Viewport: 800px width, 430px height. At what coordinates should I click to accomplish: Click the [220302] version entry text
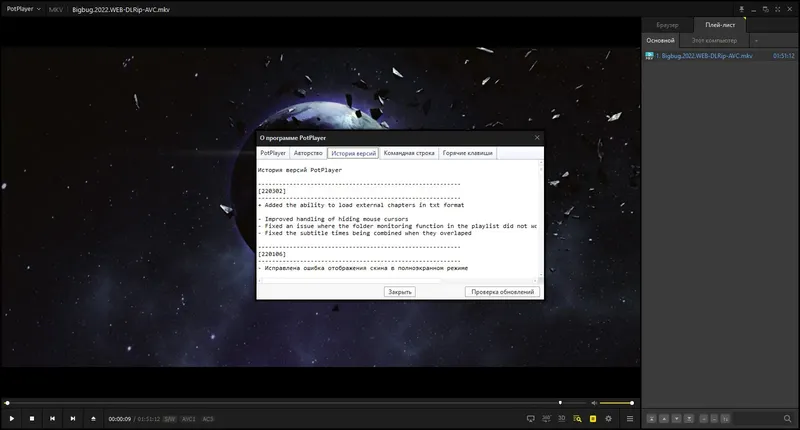click(x=272, y=191)
